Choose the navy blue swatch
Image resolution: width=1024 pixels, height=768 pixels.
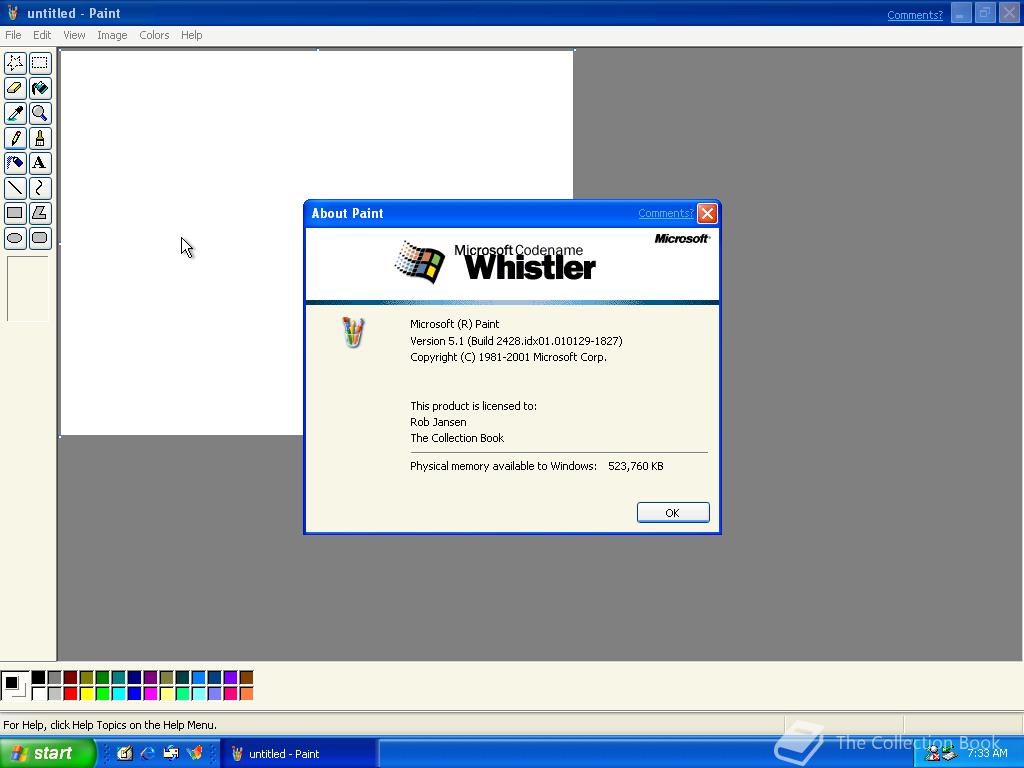pyautogui.click(x=135, y=678)
